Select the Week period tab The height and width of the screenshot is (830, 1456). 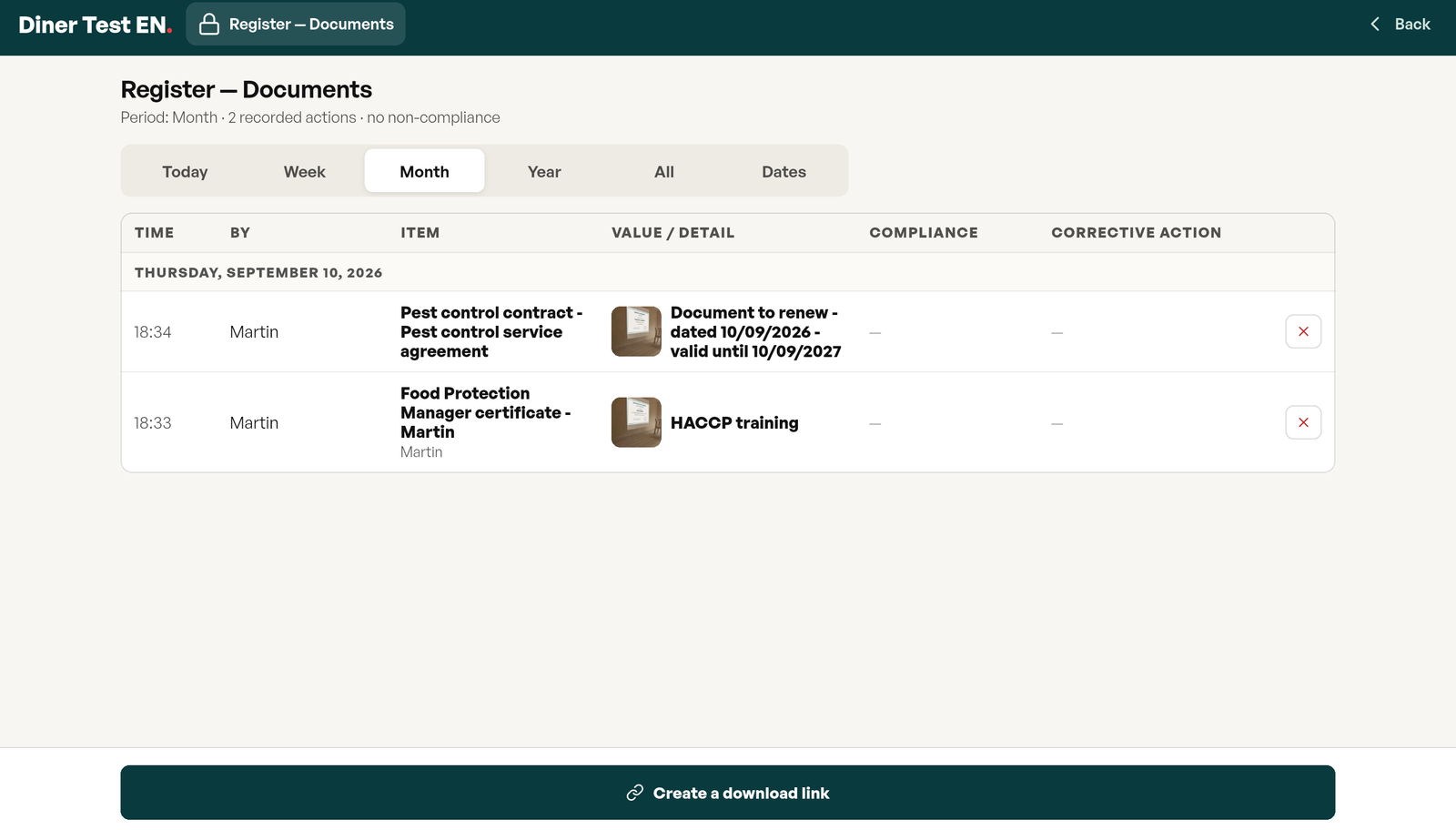point(305,171)
